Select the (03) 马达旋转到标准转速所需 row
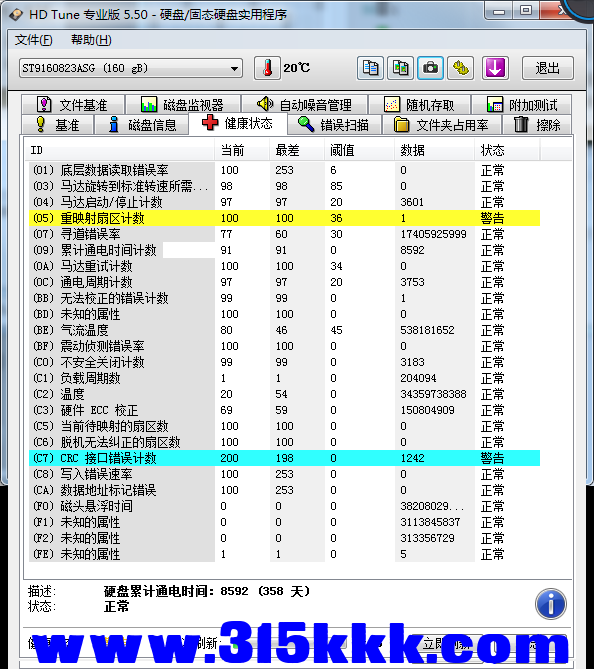Screen dimensions: 594x669 (284, 186)
